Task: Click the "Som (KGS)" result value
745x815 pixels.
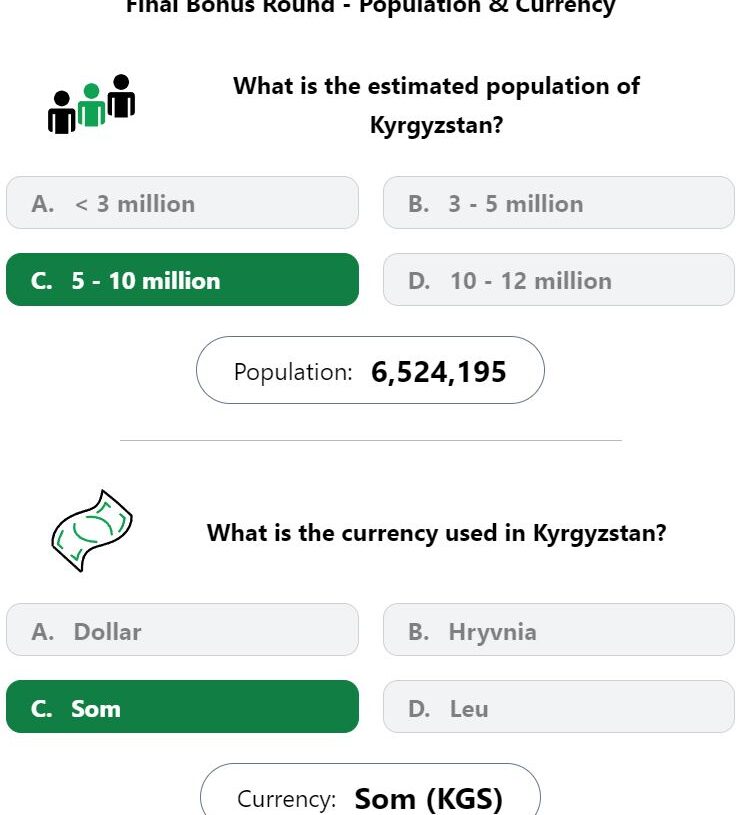Action: pos(428,799)
